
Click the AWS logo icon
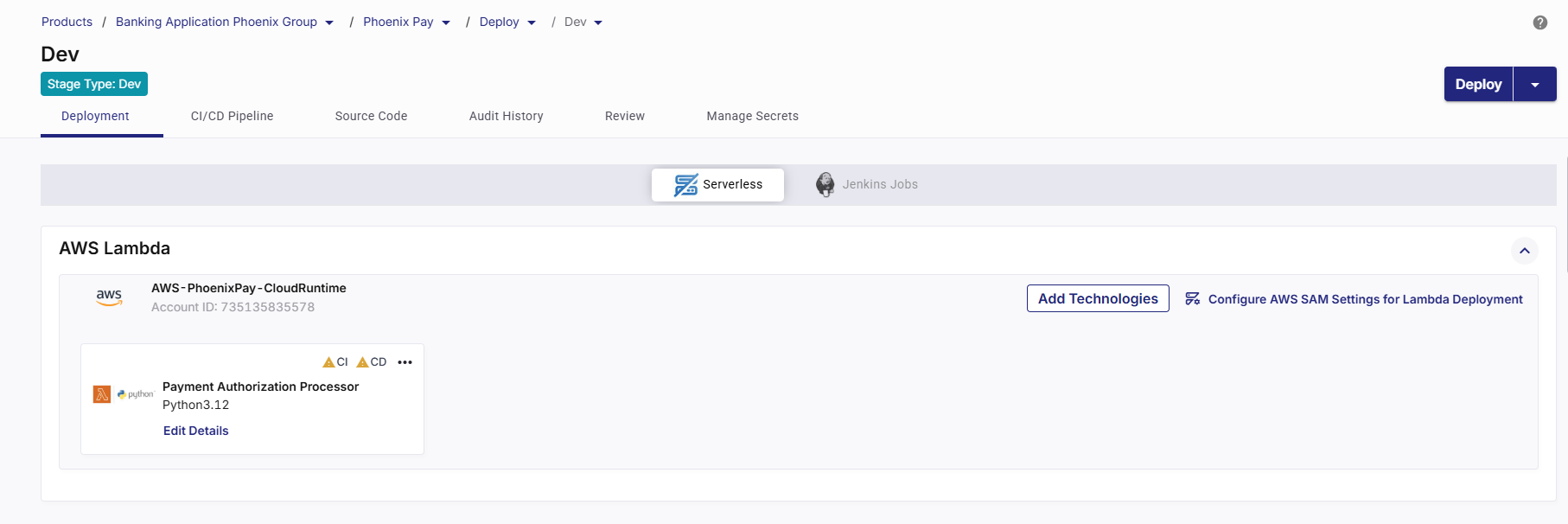tap(109, 297)
